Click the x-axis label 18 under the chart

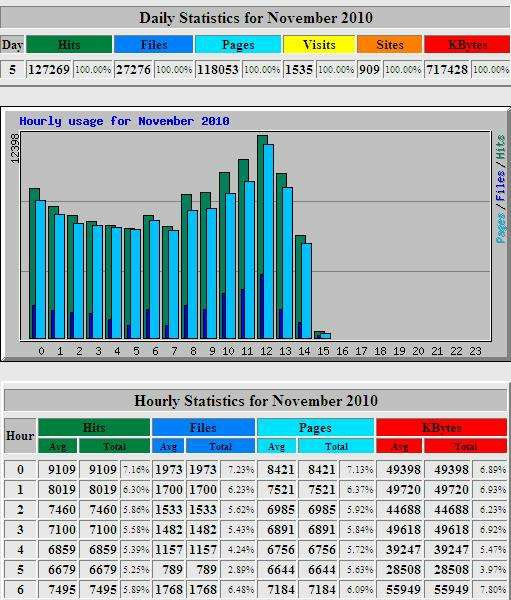pyautogui.click(x=380, y=351)
